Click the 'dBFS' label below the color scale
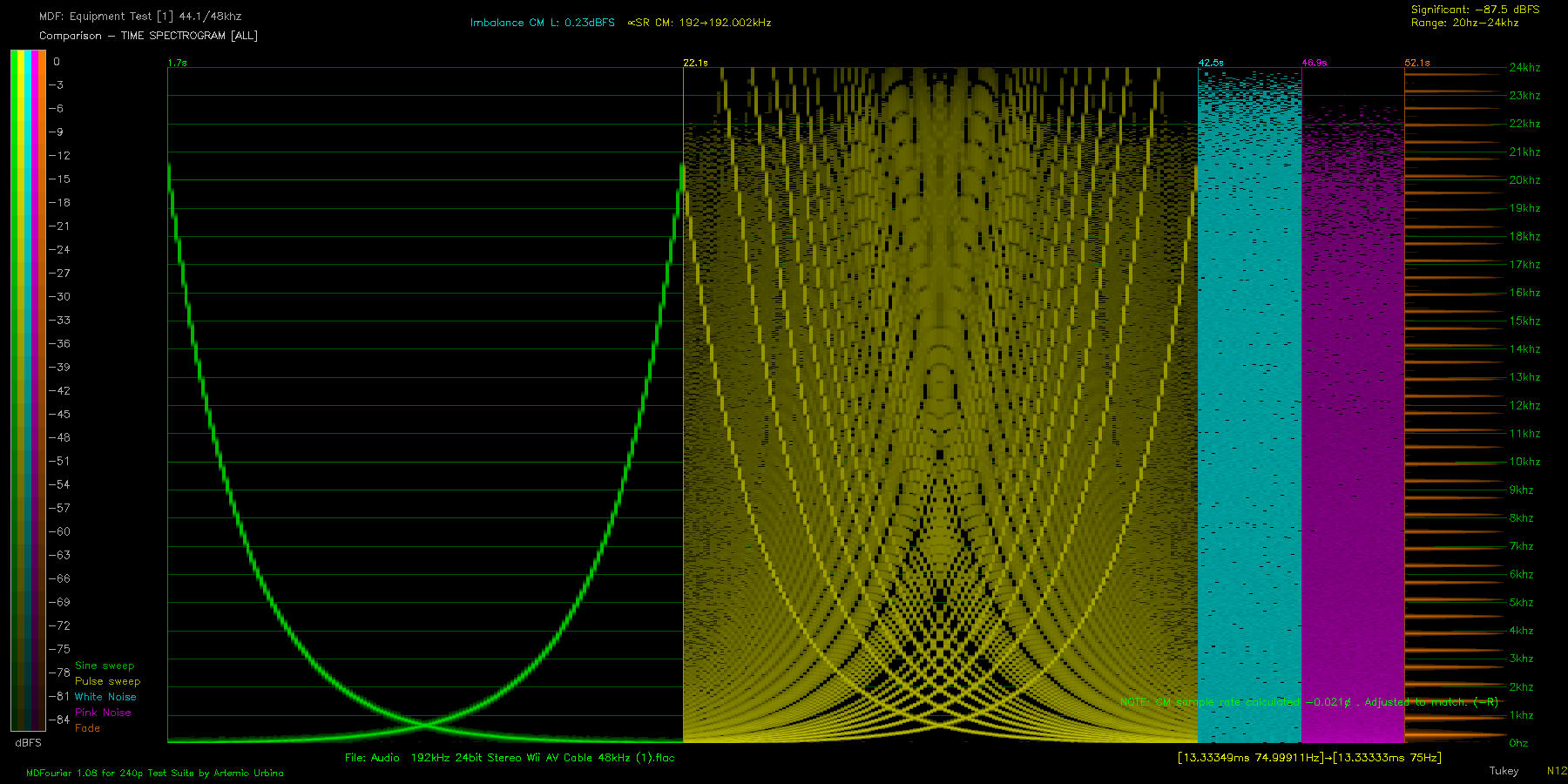The width and height of the screenshot is (1568, 784). (28, 743)
